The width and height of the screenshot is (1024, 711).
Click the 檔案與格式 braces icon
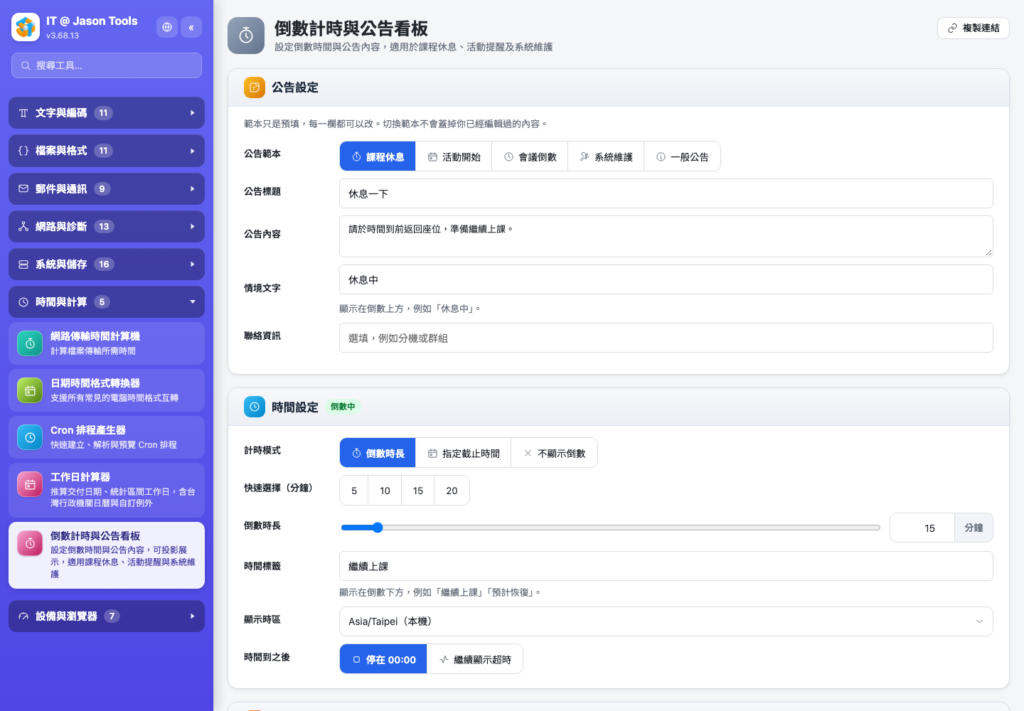pyautogui.click(x=24, y=151)
